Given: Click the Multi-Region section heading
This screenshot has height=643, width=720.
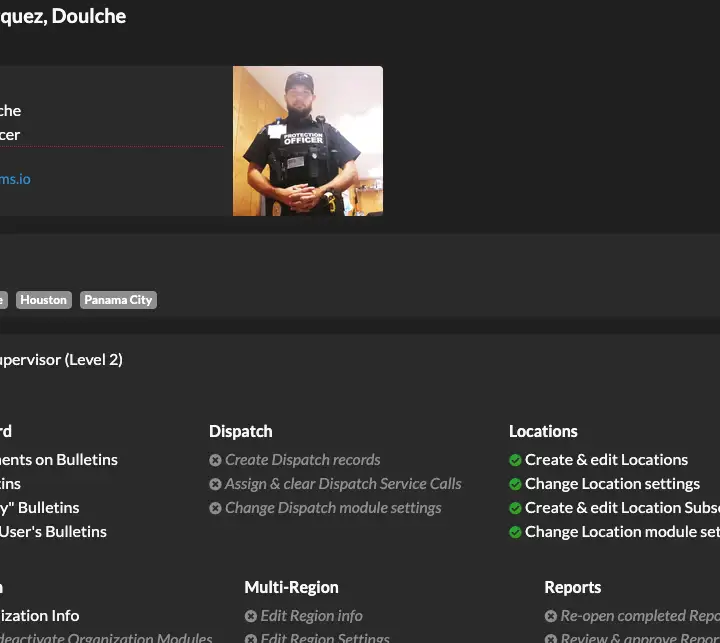Looking at the screenshot, I should click(292, 587).
